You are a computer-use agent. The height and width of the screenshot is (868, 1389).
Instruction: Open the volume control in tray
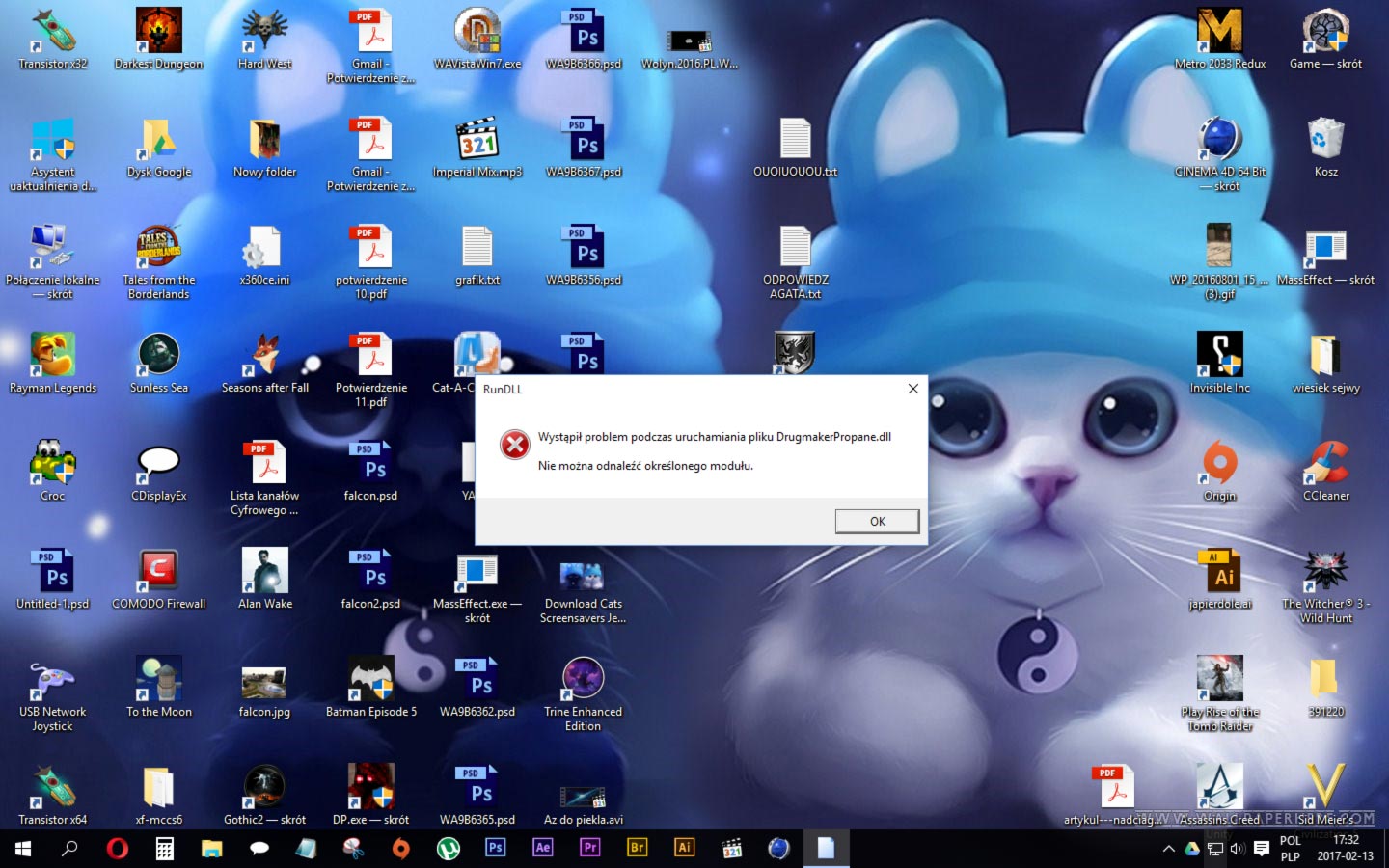[x=1238, y=849]
